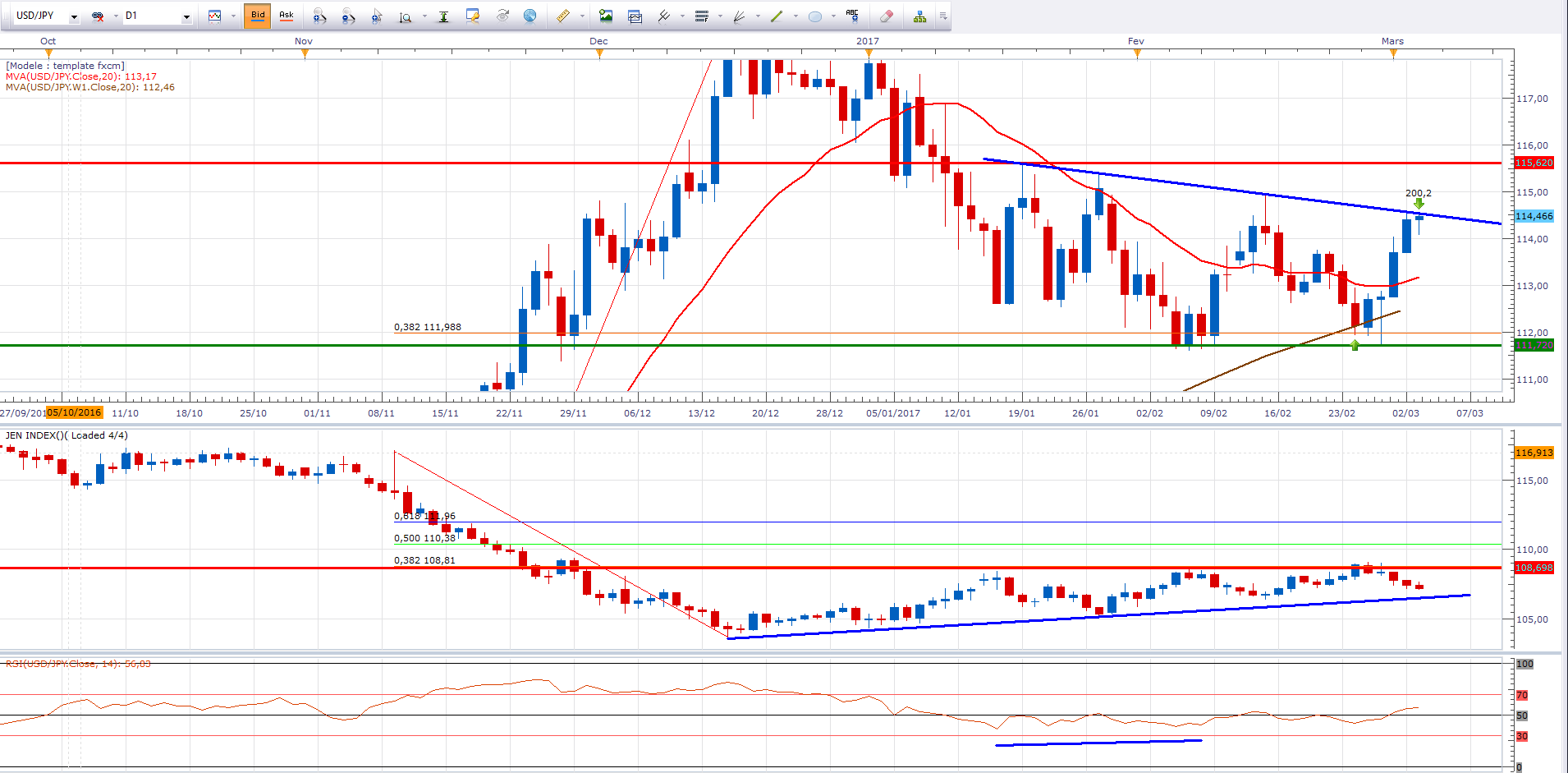Click the JEN INDEX panel label
The image size is (1568, 773).
[66, 435]
